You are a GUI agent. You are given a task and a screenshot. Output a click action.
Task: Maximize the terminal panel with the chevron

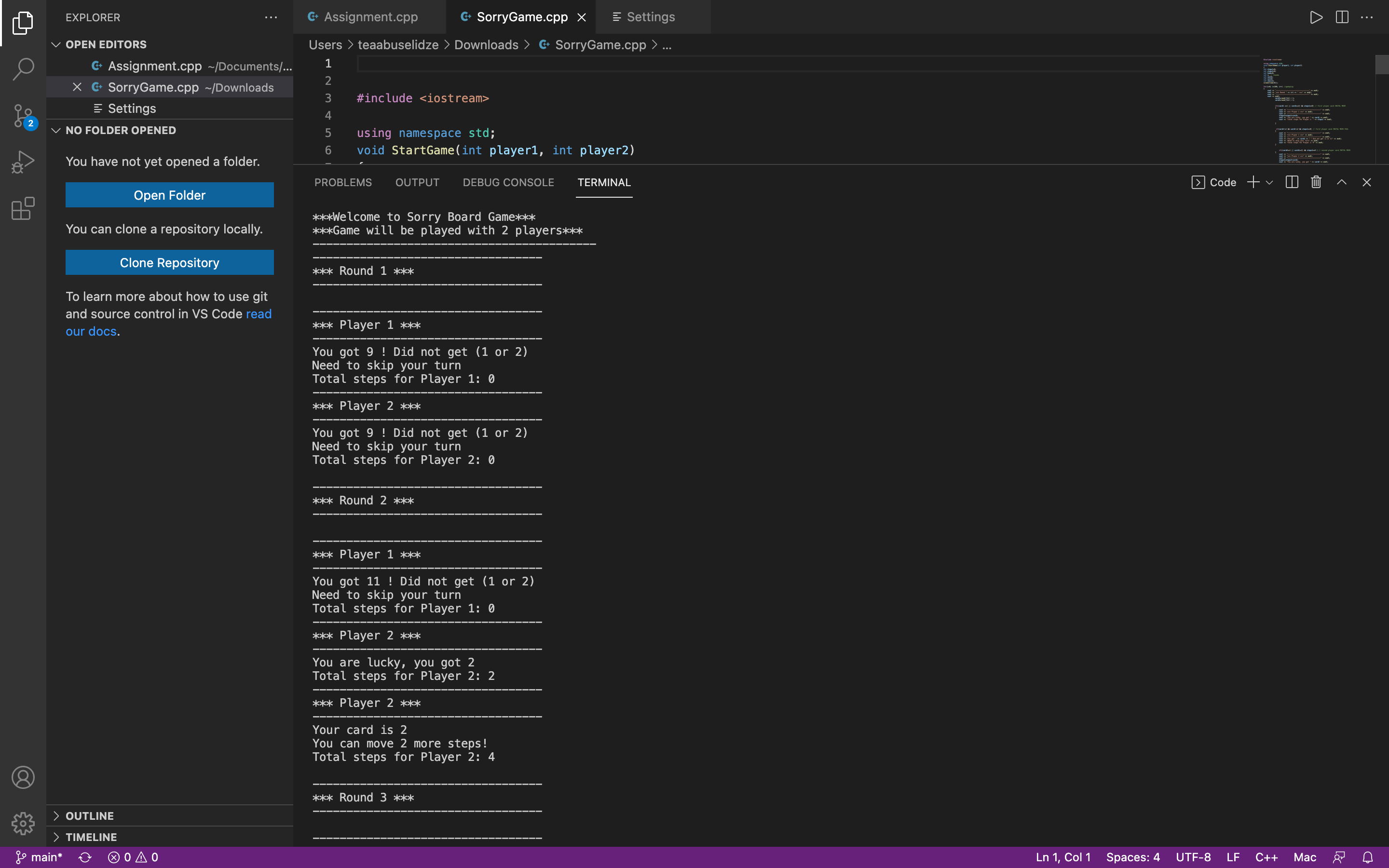click(x=1341, y=182)
